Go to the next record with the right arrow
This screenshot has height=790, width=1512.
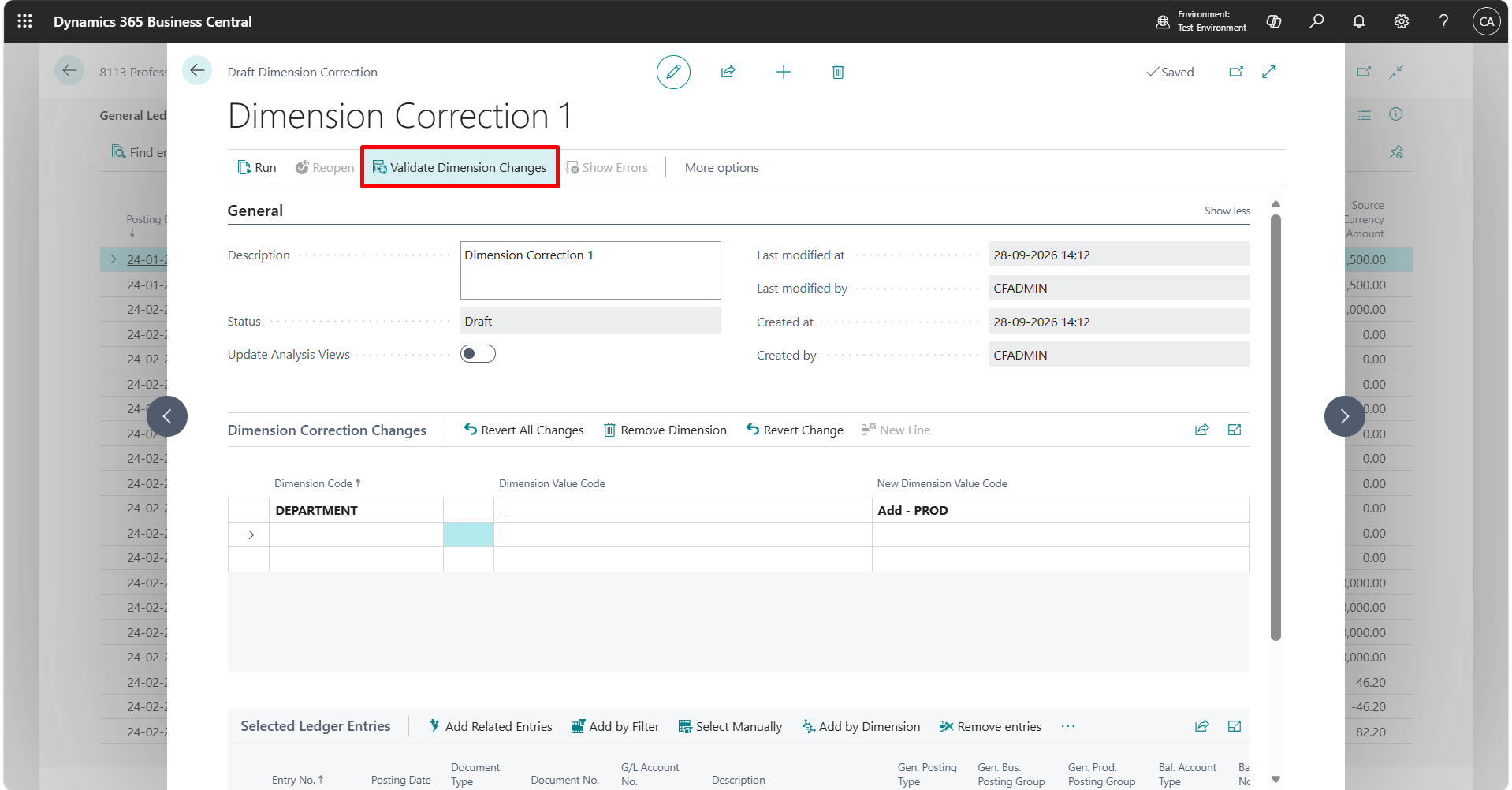1345,416
